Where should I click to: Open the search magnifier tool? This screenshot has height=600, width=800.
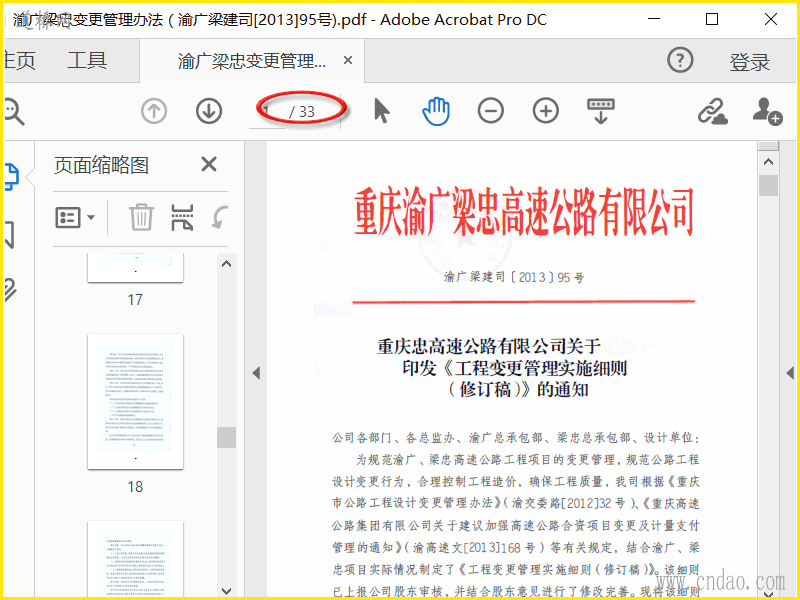coord(13,112)
